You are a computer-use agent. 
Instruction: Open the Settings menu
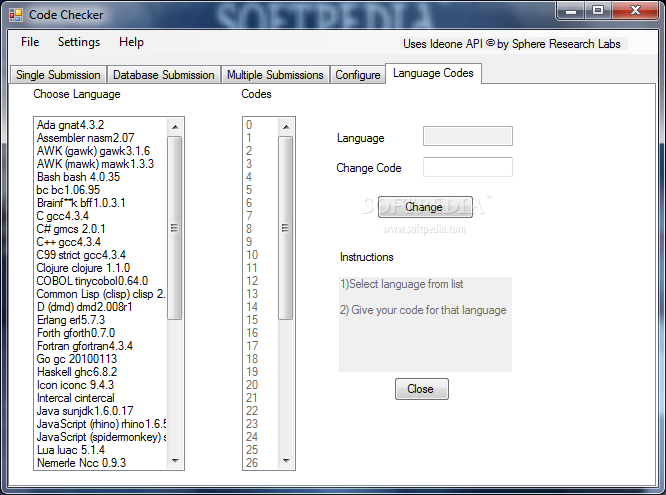click(79, 42)
